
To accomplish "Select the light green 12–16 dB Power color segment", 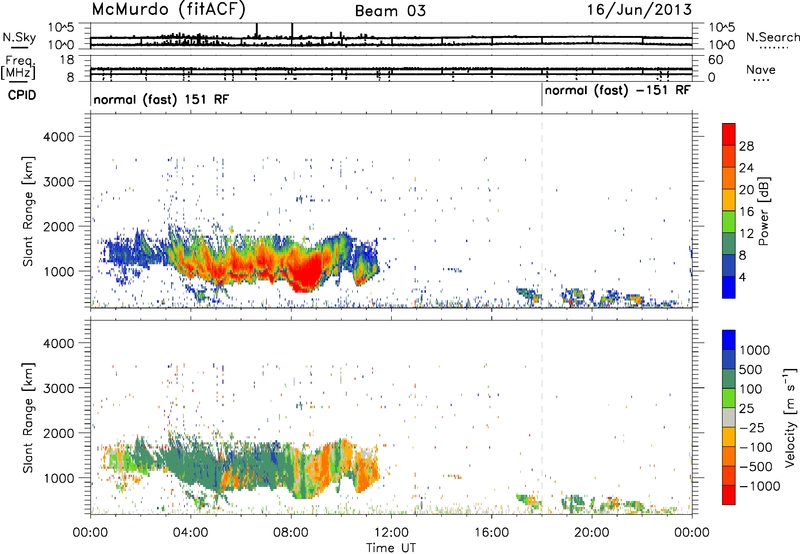I will click(729, 222).
